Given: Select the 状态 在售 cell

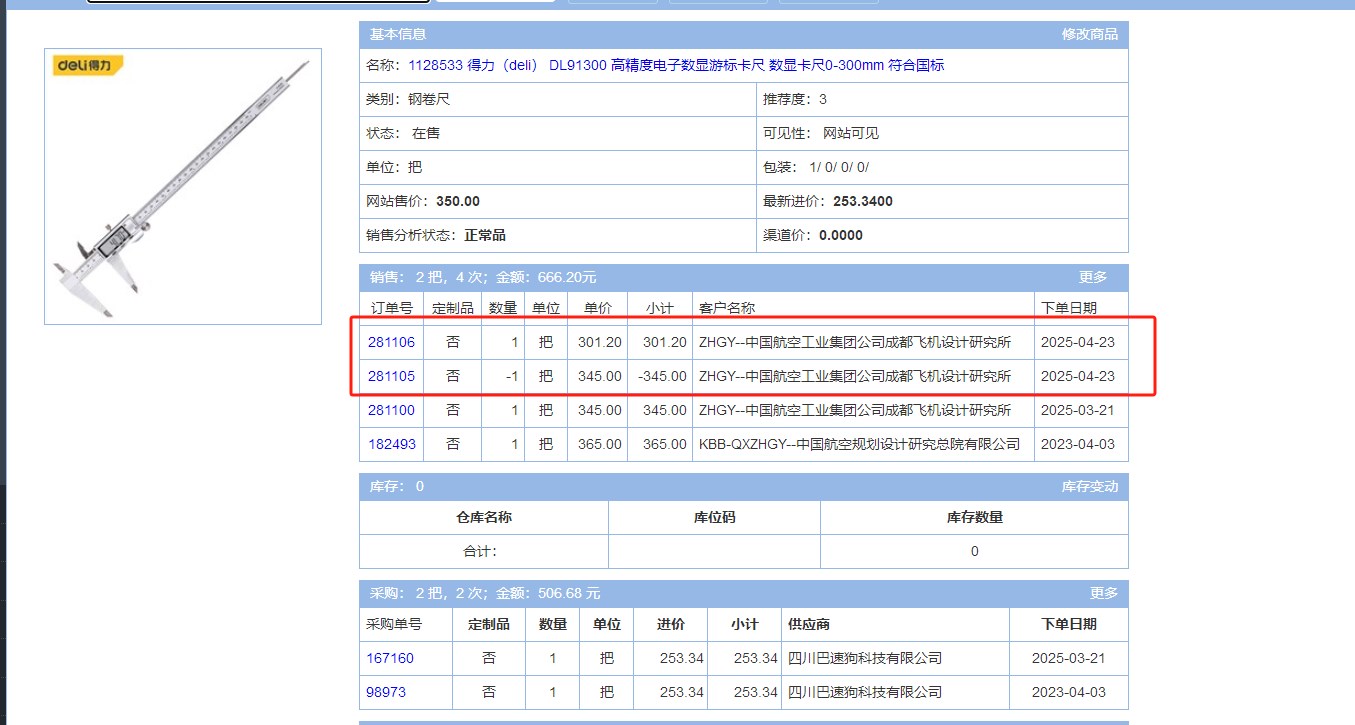Looking at the screenshot, I should (558, 133).
